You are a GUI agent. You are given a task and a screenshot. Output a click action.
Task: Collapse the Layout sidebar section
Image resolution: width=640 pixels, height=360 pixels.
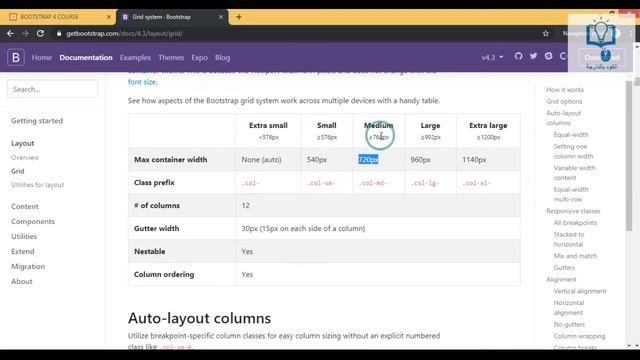pos(22,143)
